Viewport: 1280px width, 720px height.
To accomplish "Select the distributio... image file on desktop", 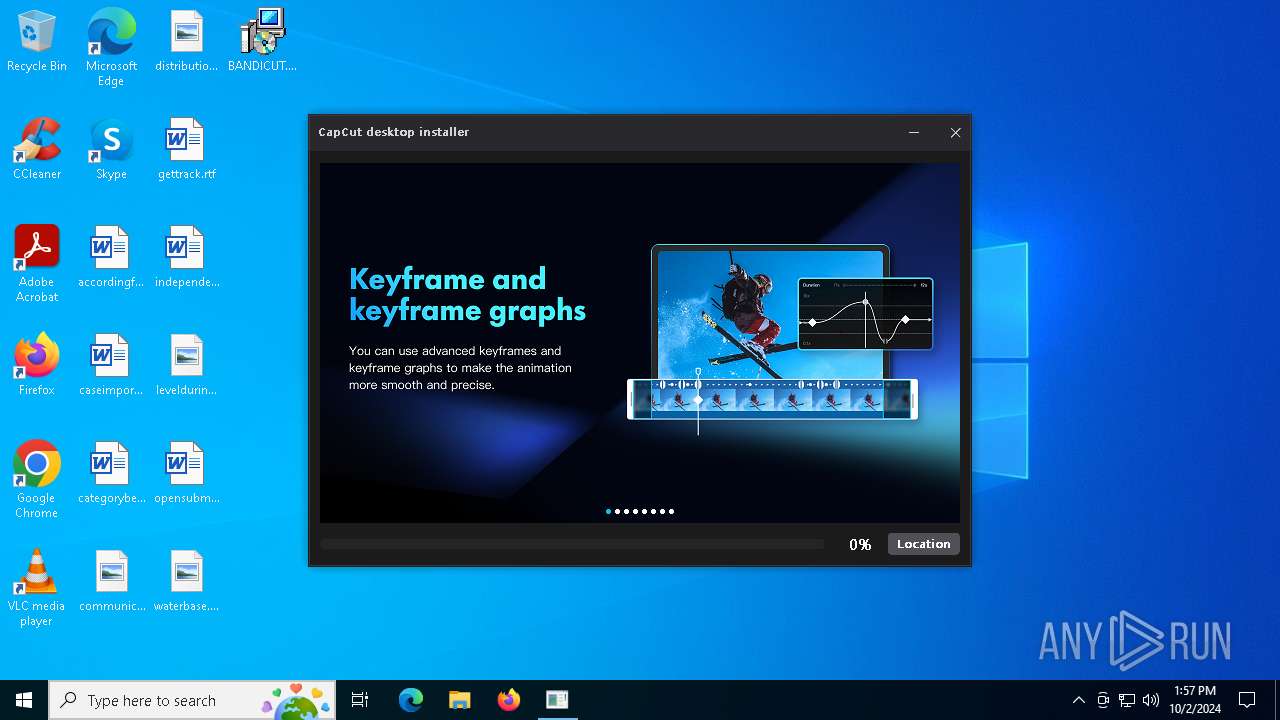I will pos(186,42).
